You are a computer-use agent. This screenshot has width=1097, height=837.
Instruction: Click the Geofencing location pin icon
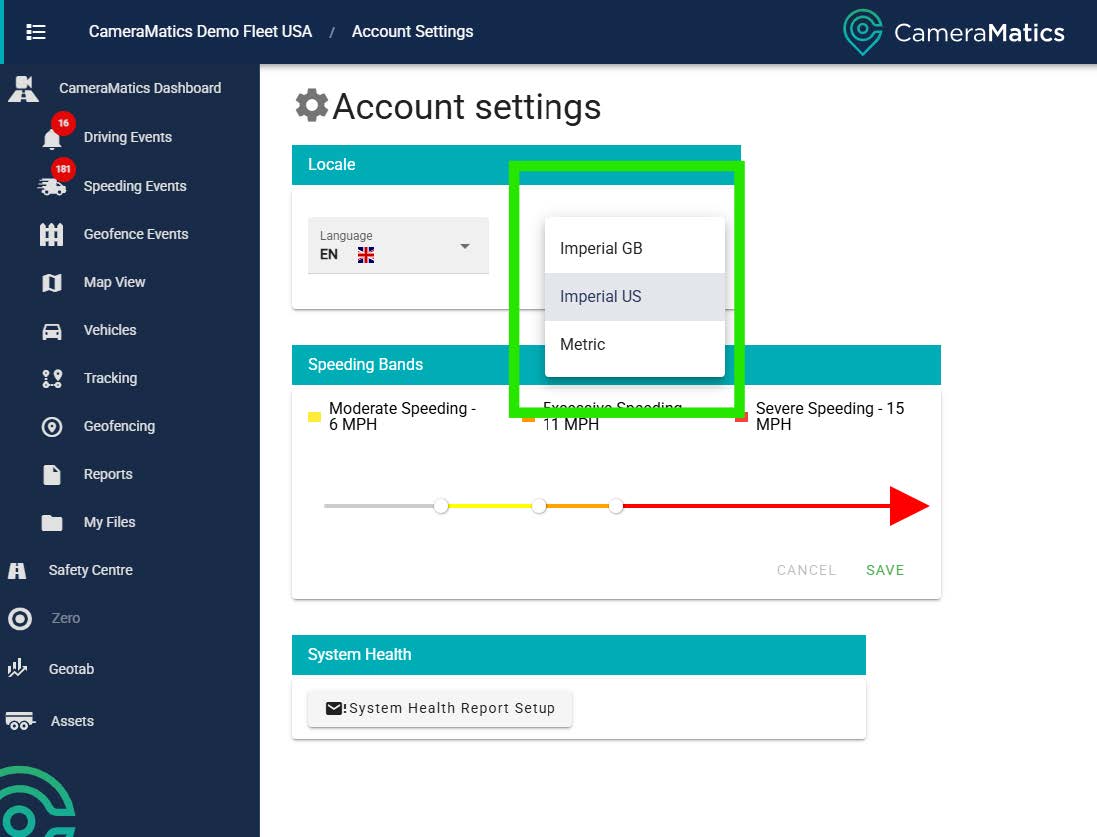pos(52,427)
